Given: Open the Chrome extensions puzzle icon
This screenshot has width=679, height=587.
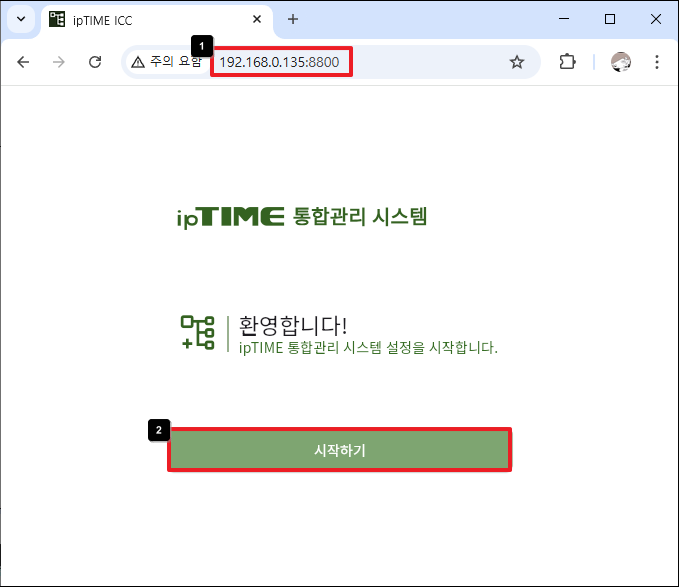Looking at the screenshot, I should [x=567, y=62].
